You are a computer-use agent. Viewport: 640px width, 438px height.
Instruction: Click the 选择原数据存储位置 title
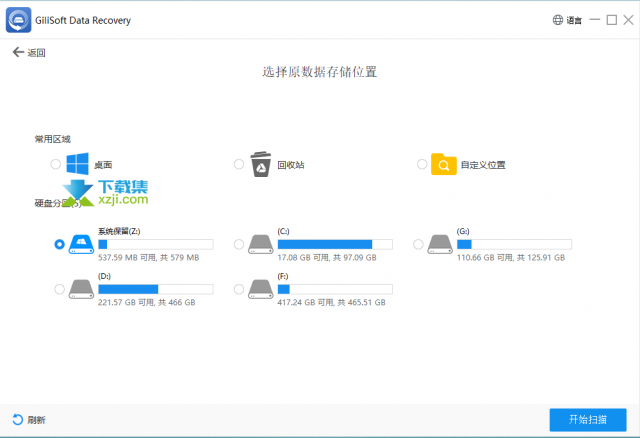320,72
